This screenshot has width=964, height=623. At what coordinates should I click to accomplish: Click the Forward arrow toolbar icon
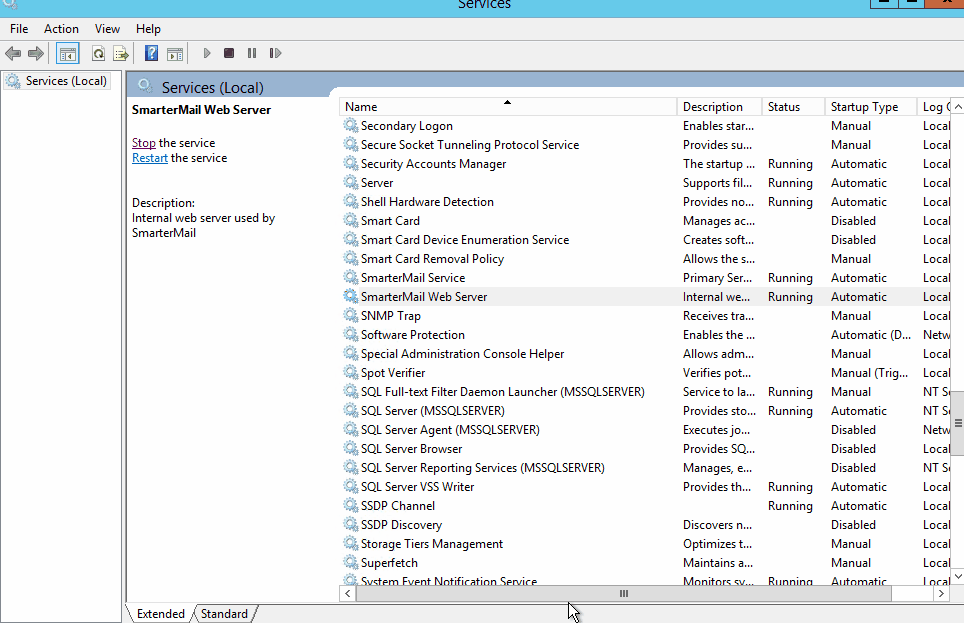coord(36,54)
